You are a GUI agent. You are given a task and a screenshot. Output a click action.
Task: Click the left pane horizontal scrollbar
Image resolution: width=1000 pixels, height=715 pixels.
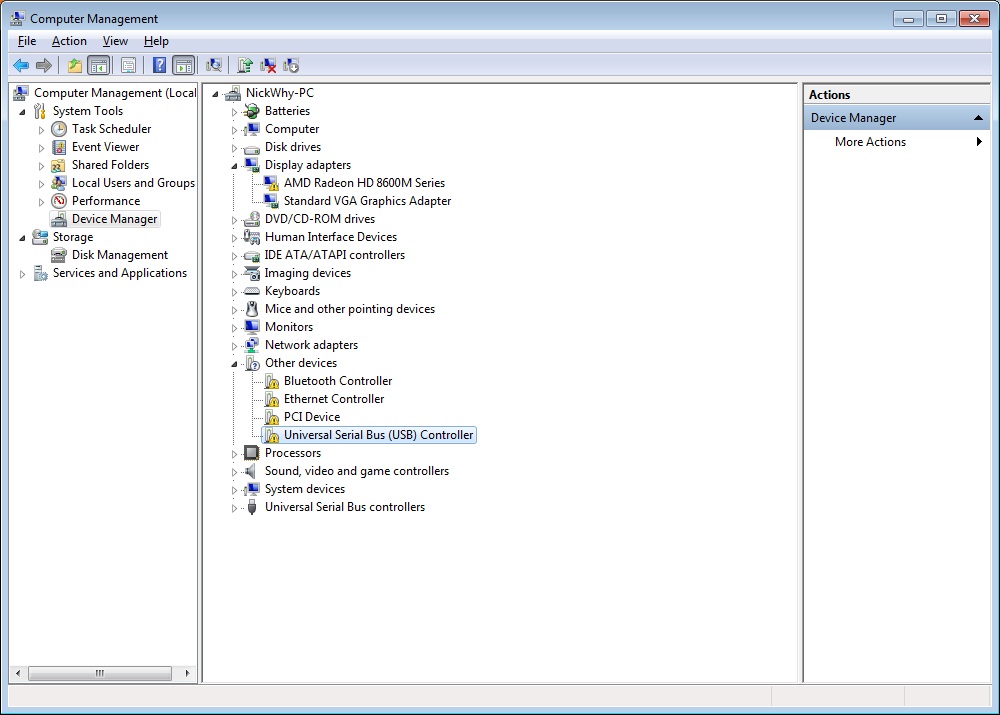point(100,674)
